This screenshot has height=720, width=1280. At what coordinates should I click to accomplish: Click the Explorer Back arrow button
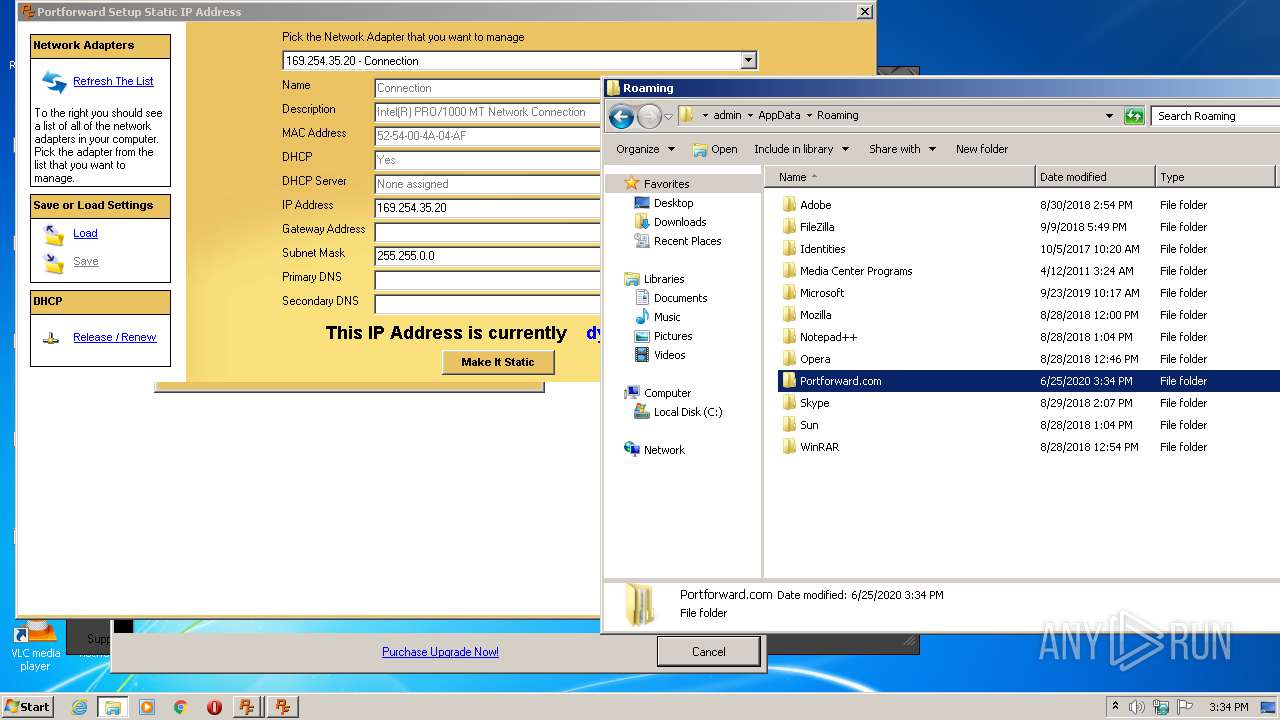pos(621,116)
